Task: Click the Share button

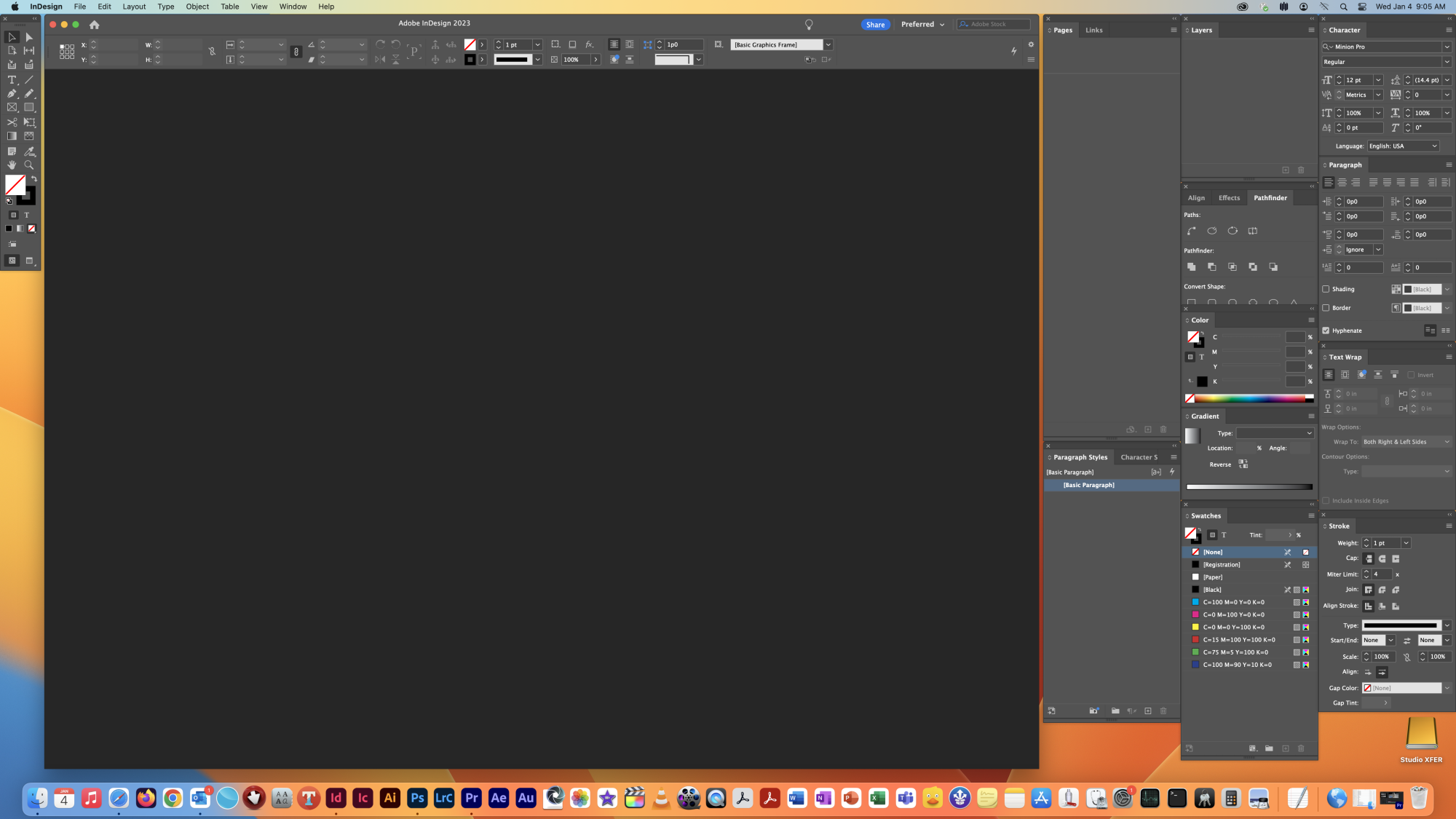Action: tap(875, 25)
